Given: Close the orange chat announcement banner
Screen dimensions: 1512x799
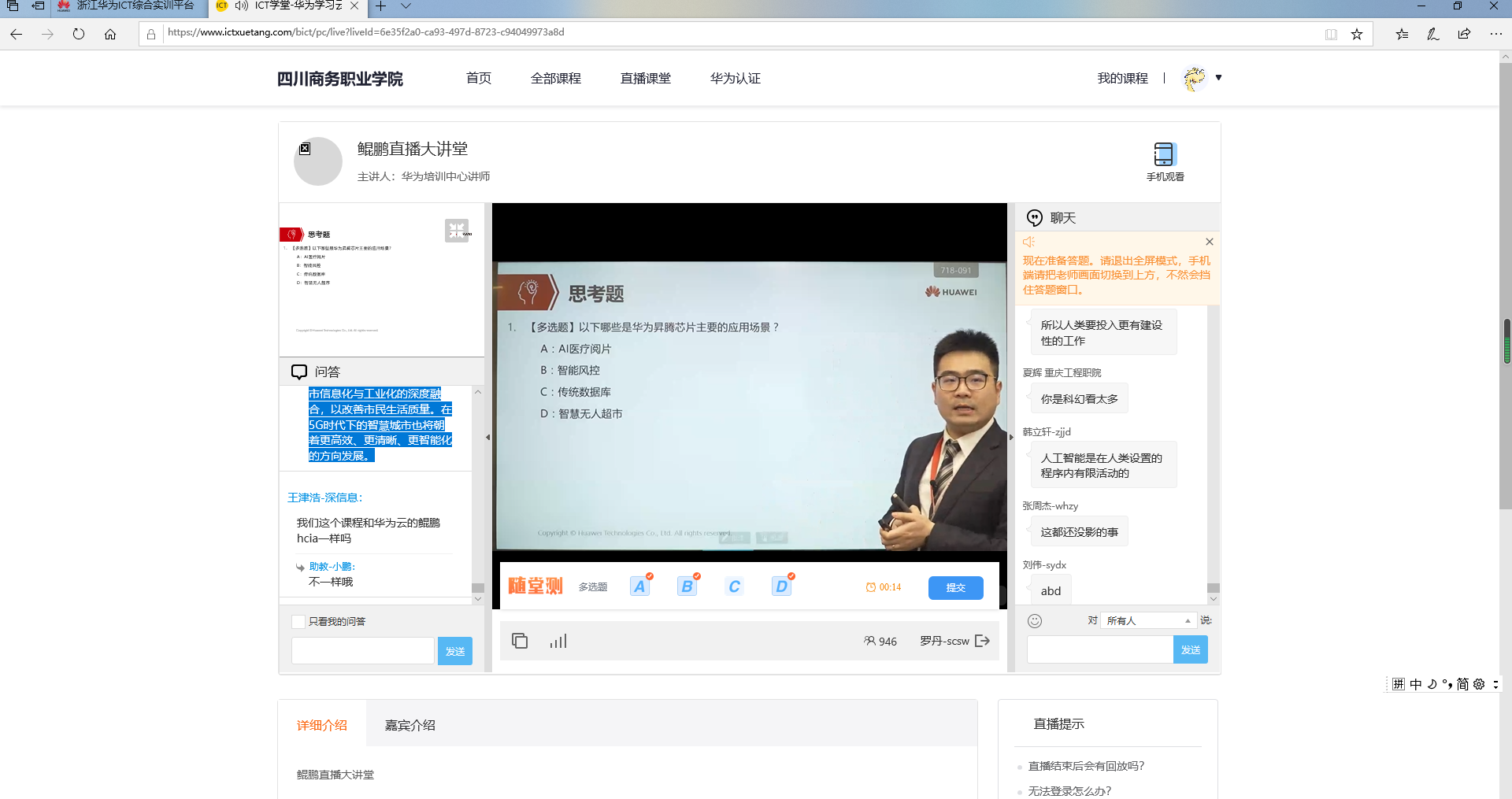Looking at the screenshot, I should pos(1209,242).
